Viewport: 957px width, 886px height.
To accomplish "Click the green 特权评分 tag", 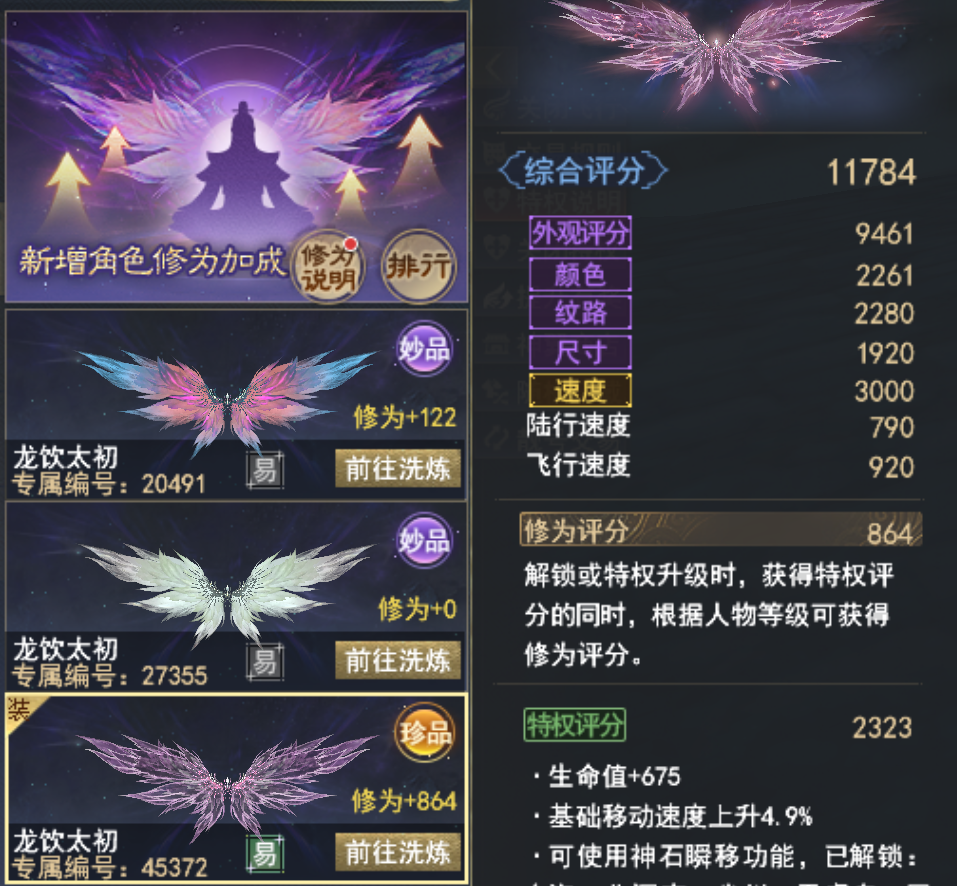I will click(x=575, y=724).
